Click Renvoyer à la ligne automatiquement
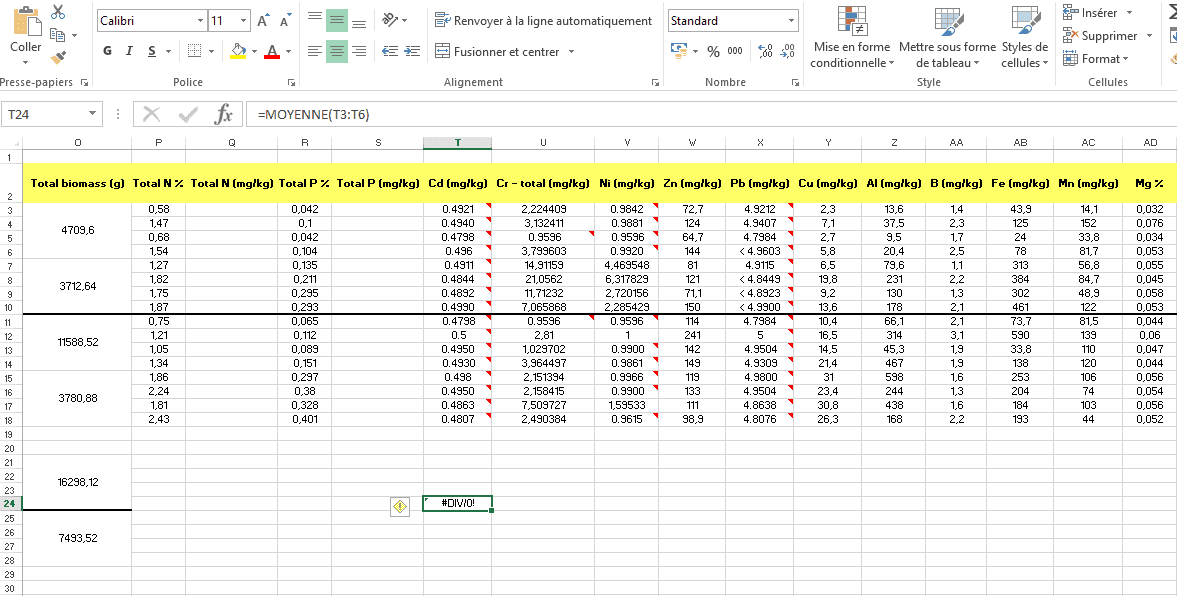Screen dimensions: 1177x596 coord(544,21)
